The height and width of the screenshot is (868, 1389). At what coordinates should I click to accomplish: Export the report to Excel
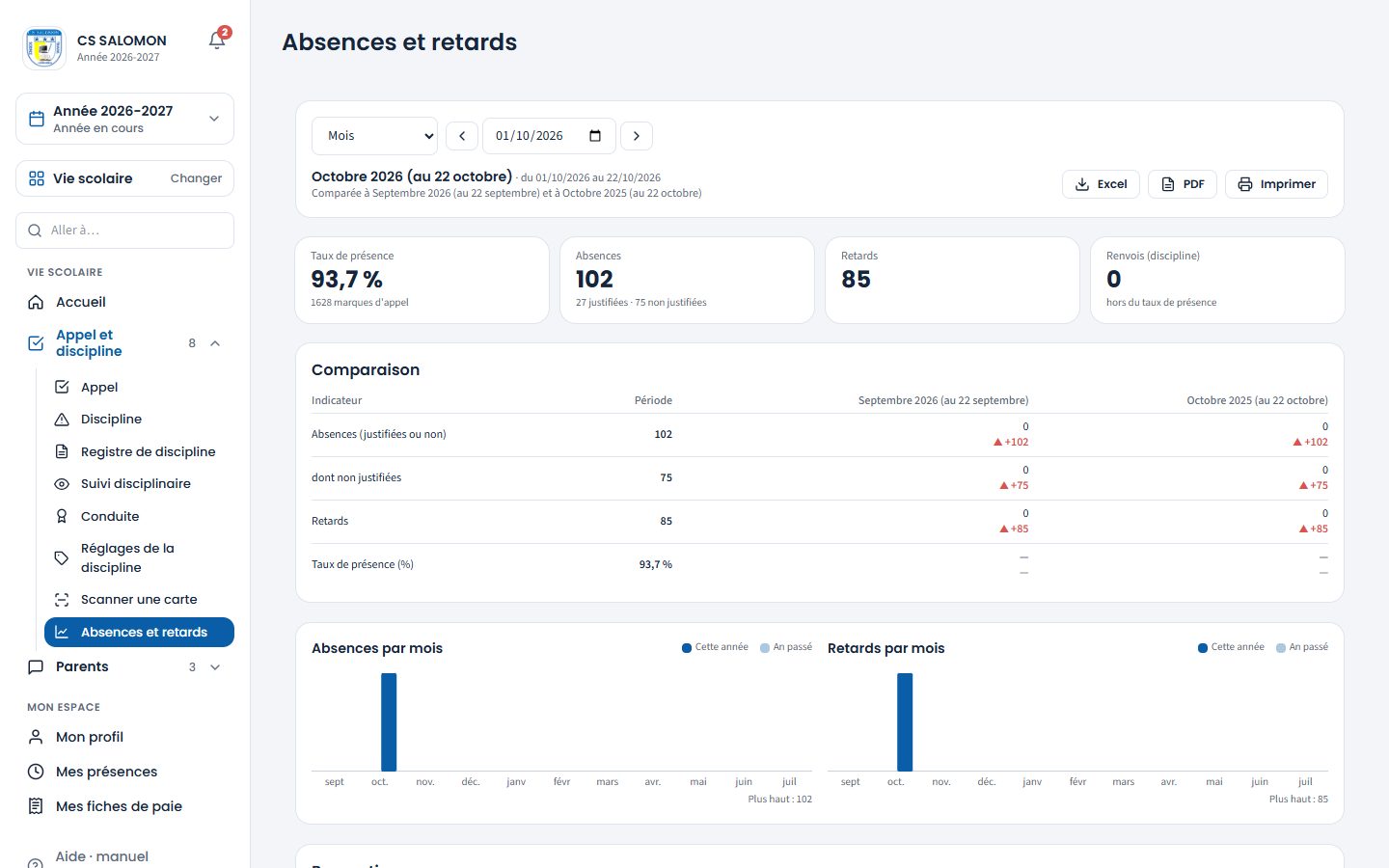[1101, 184]
